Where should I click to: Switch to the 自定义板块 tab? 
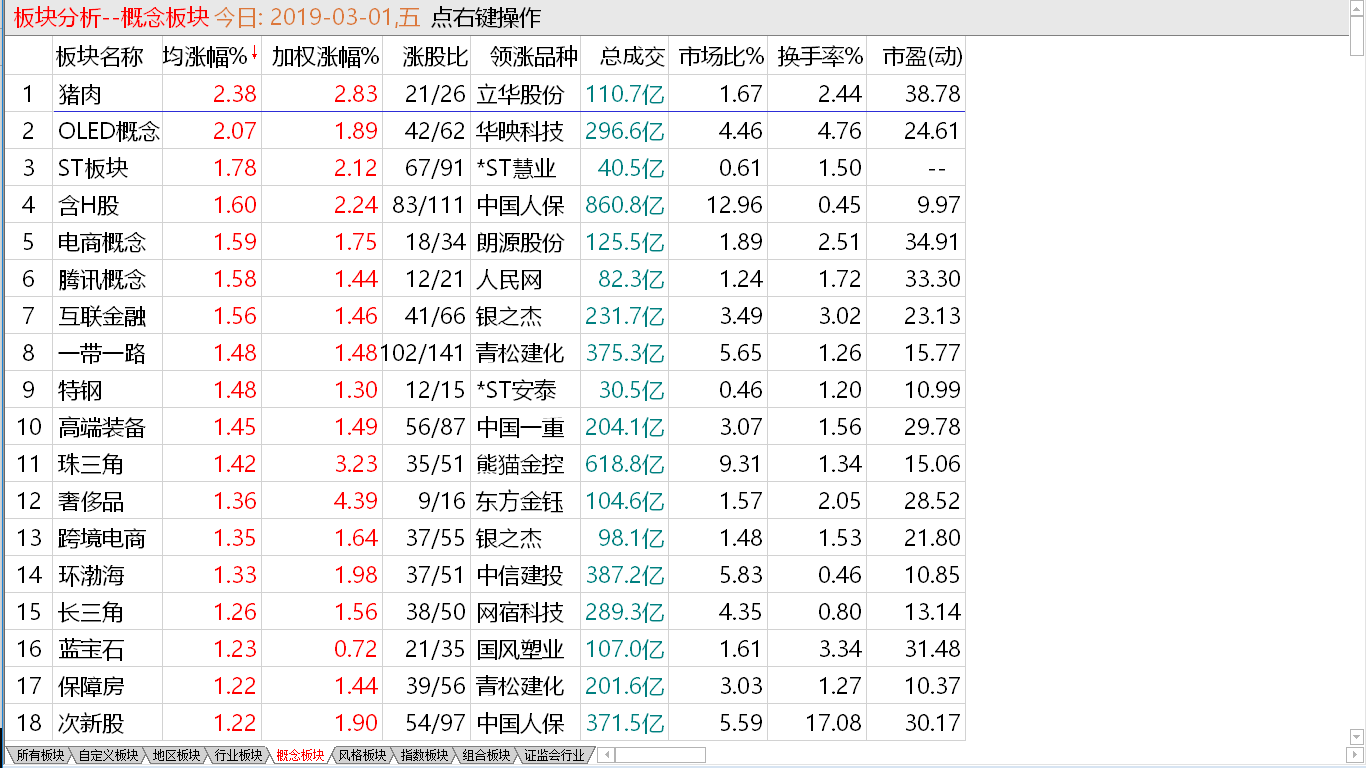click(x=108, y=755)
